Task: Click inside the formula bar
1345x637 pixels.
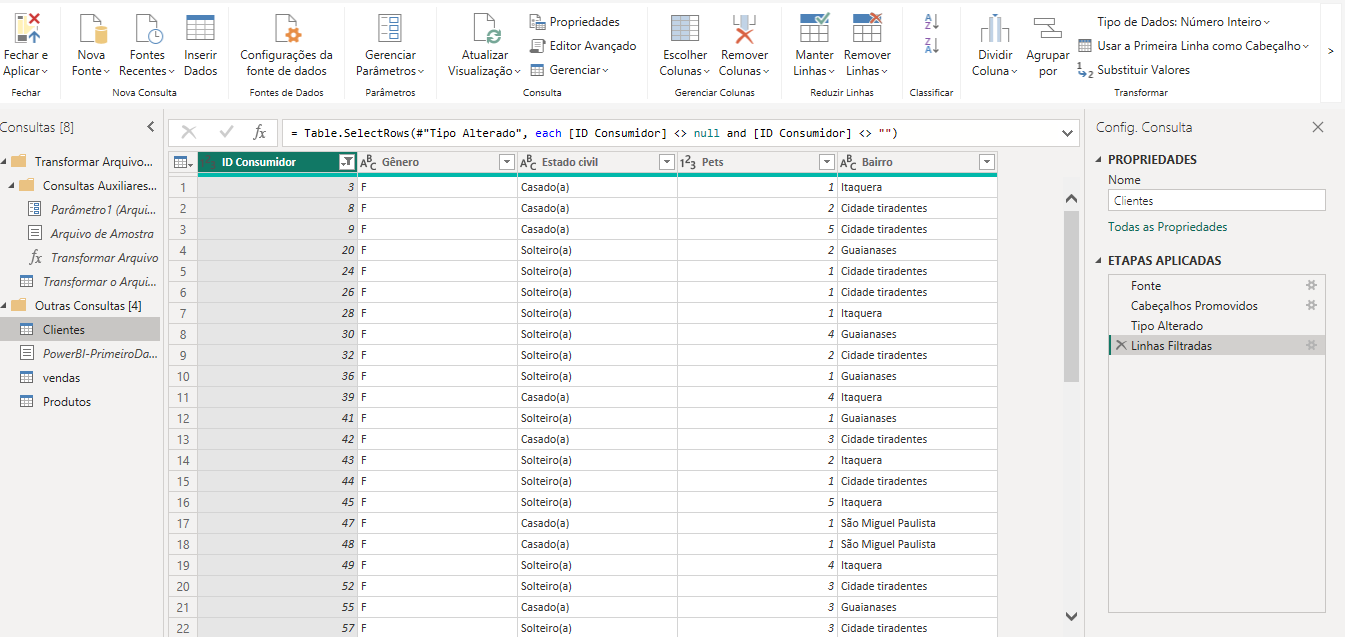Action: click(670, 132)
